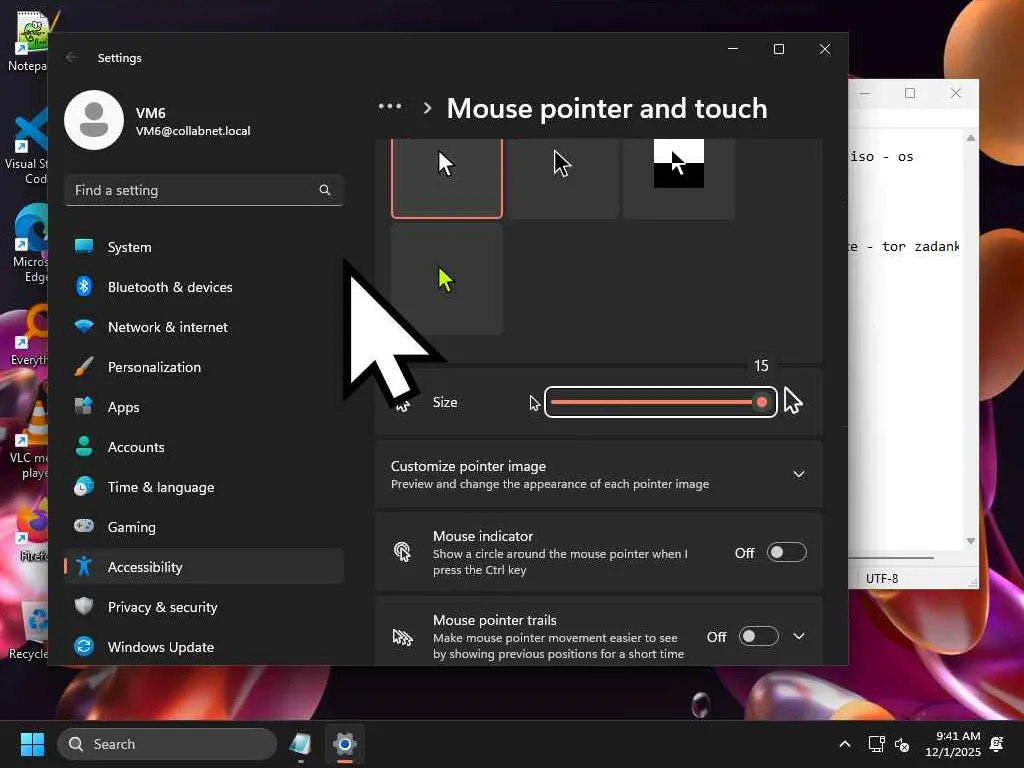Click the small pointer icon left of slider
Image resolution: width=1024 pixels, height=768 pixels.
point(535,403)
